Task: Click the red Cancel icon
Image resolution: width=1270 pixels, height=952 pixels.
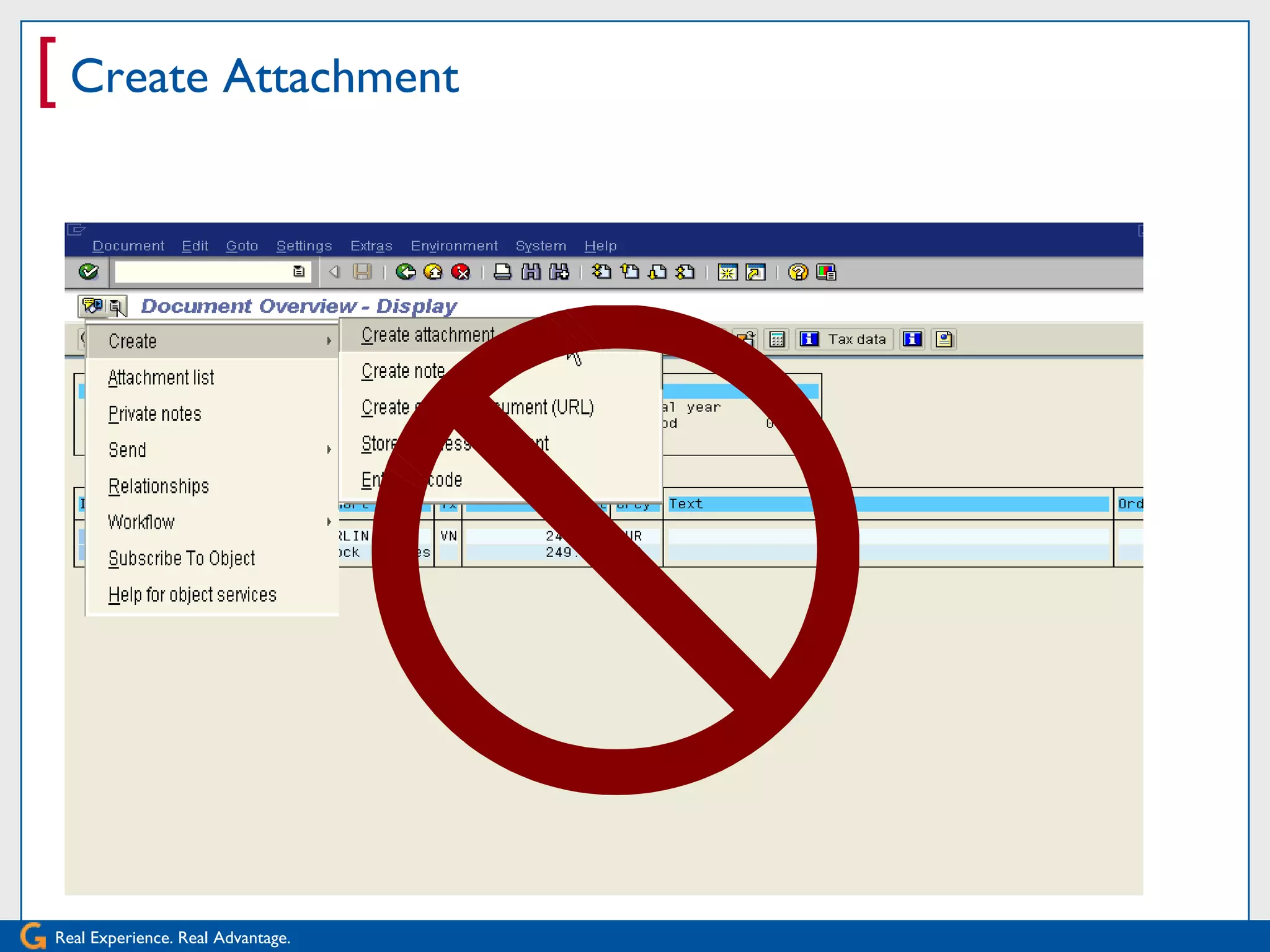Action: [461, 271]
